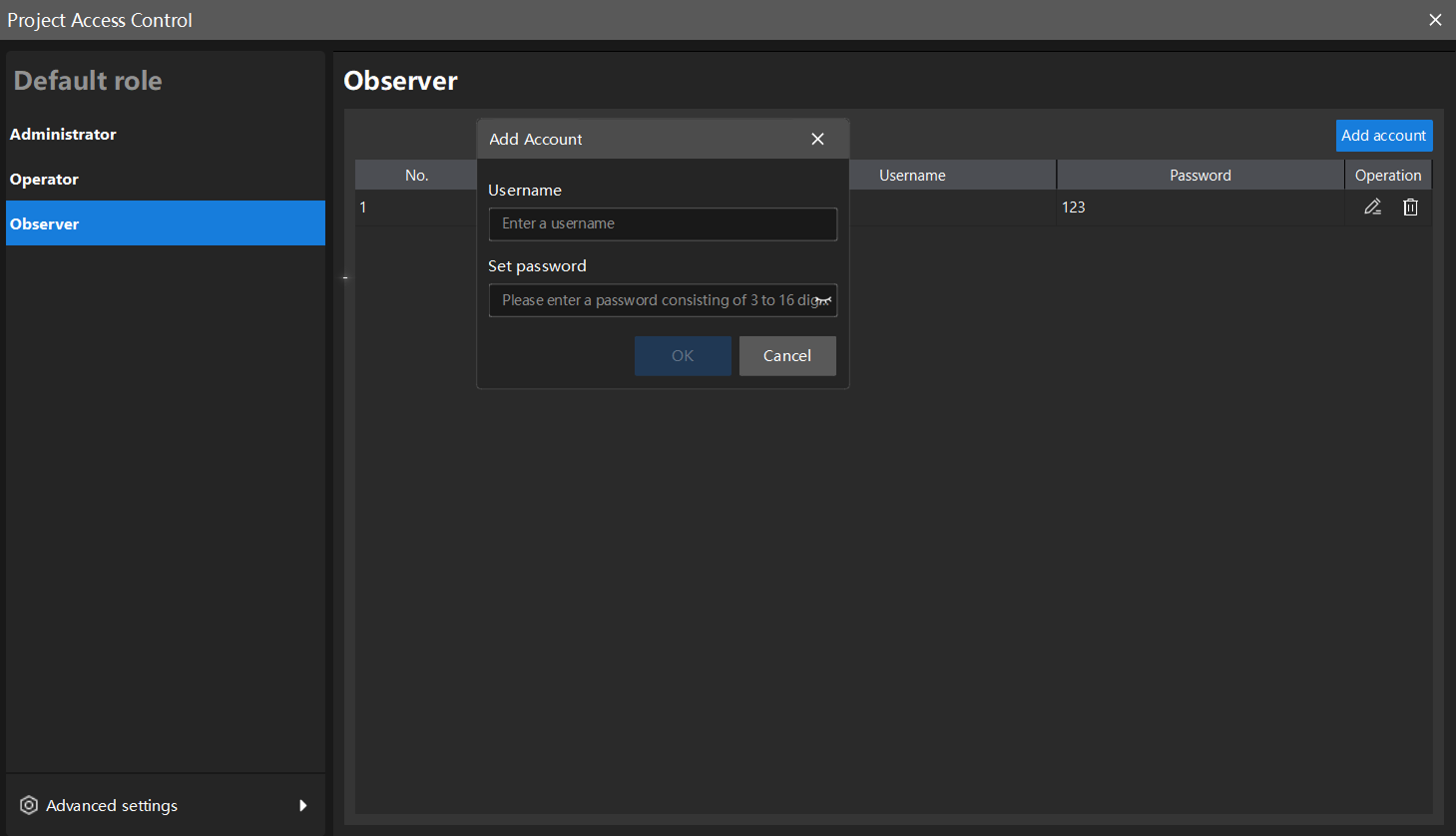Click the arrow icon next to Advanced settings
Viewport: 1456px width, 836px height.
click(302, 805)
